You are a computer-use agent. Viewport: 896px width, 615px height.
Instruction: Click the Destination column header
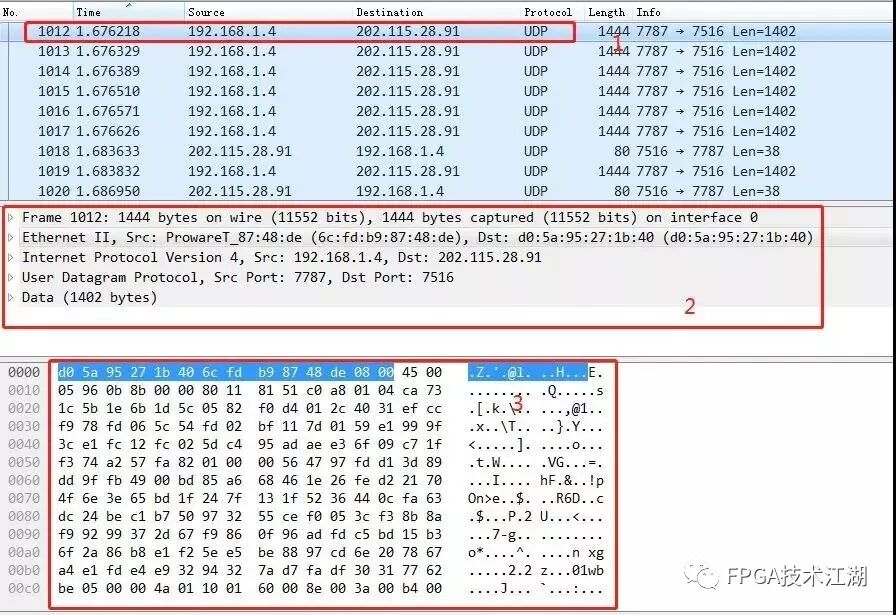pyautogui.click(x=437, y=12)
